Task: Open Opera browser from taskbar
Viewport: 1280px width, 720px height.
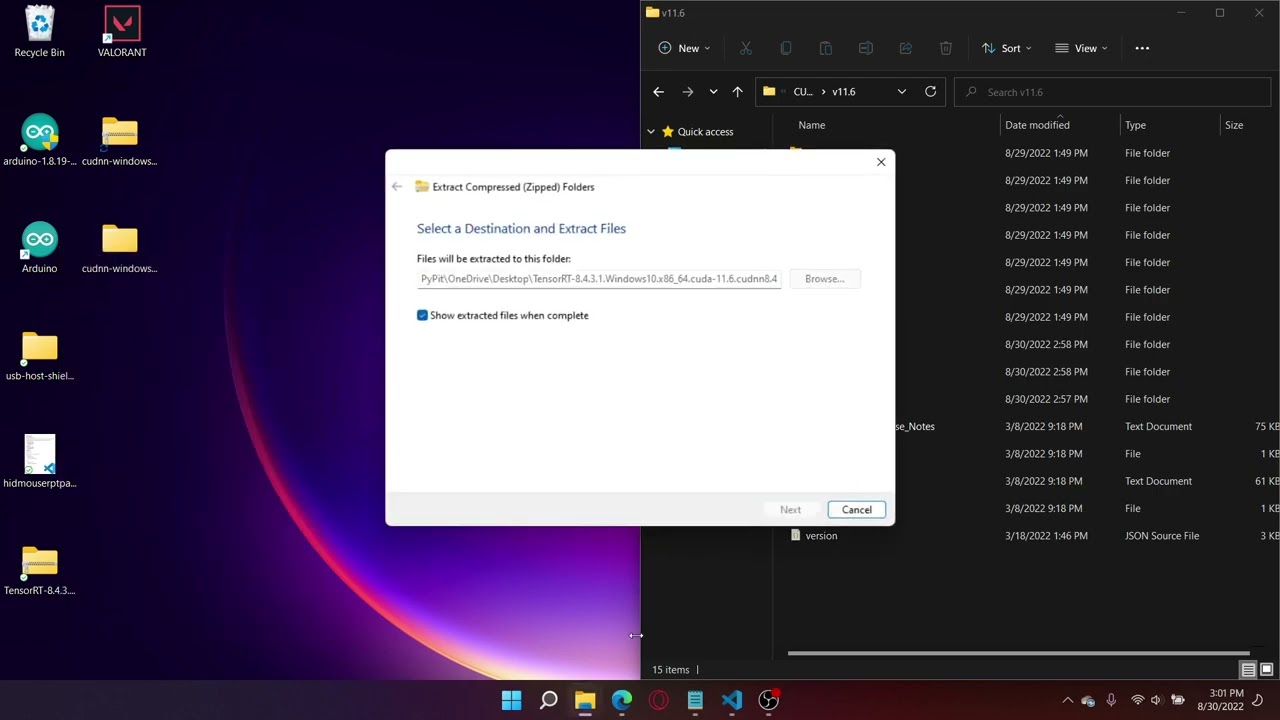Action: (658, 700)
